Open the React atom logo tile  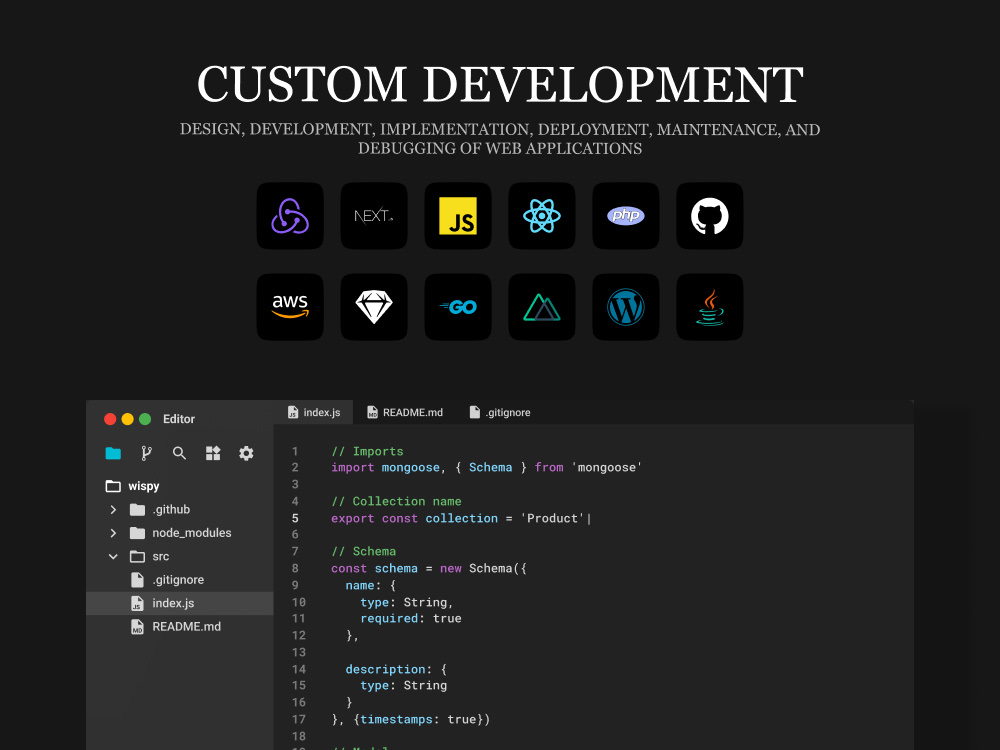(x=541, y=216)
